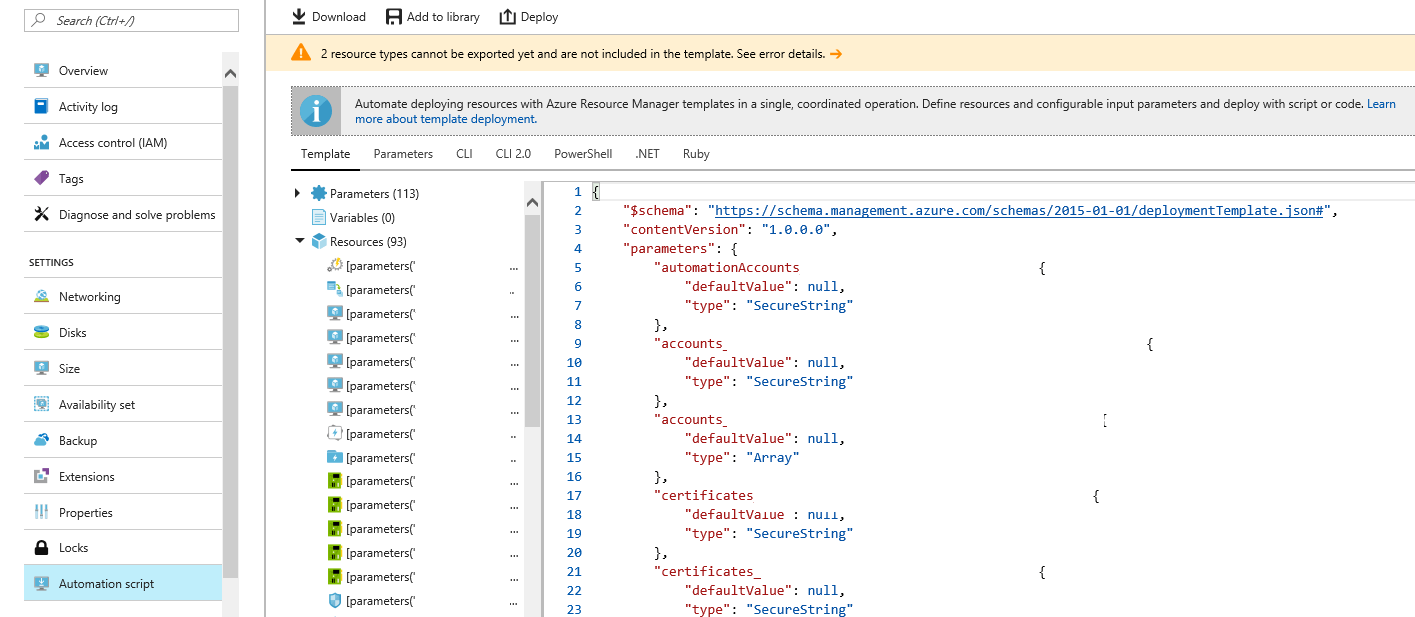Click the Parameters (113) cog icon

319,193
